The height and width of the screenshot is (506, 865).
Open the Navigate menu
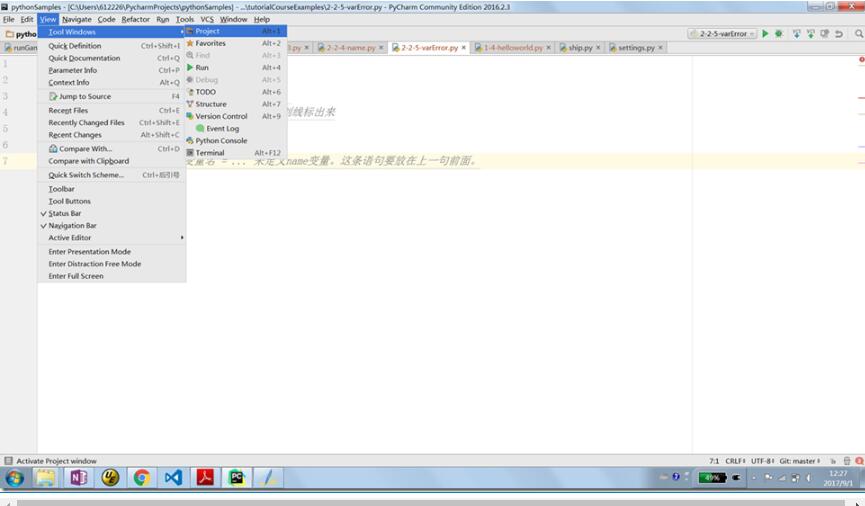(77, 19)
